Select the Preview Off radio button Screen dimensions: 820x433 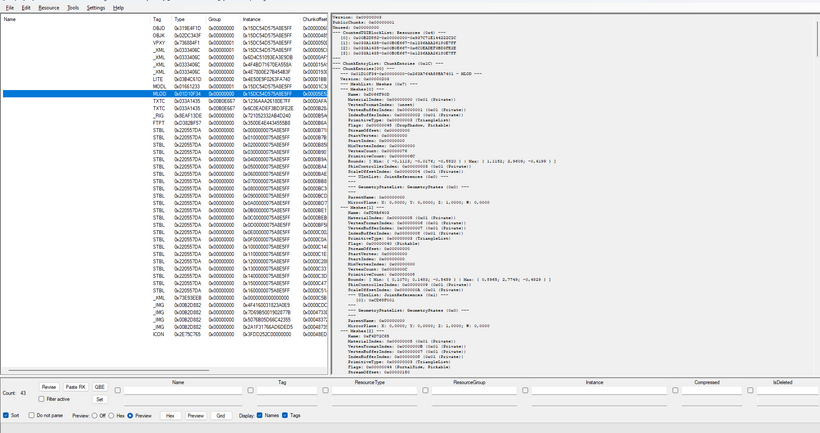pos(95,416)
